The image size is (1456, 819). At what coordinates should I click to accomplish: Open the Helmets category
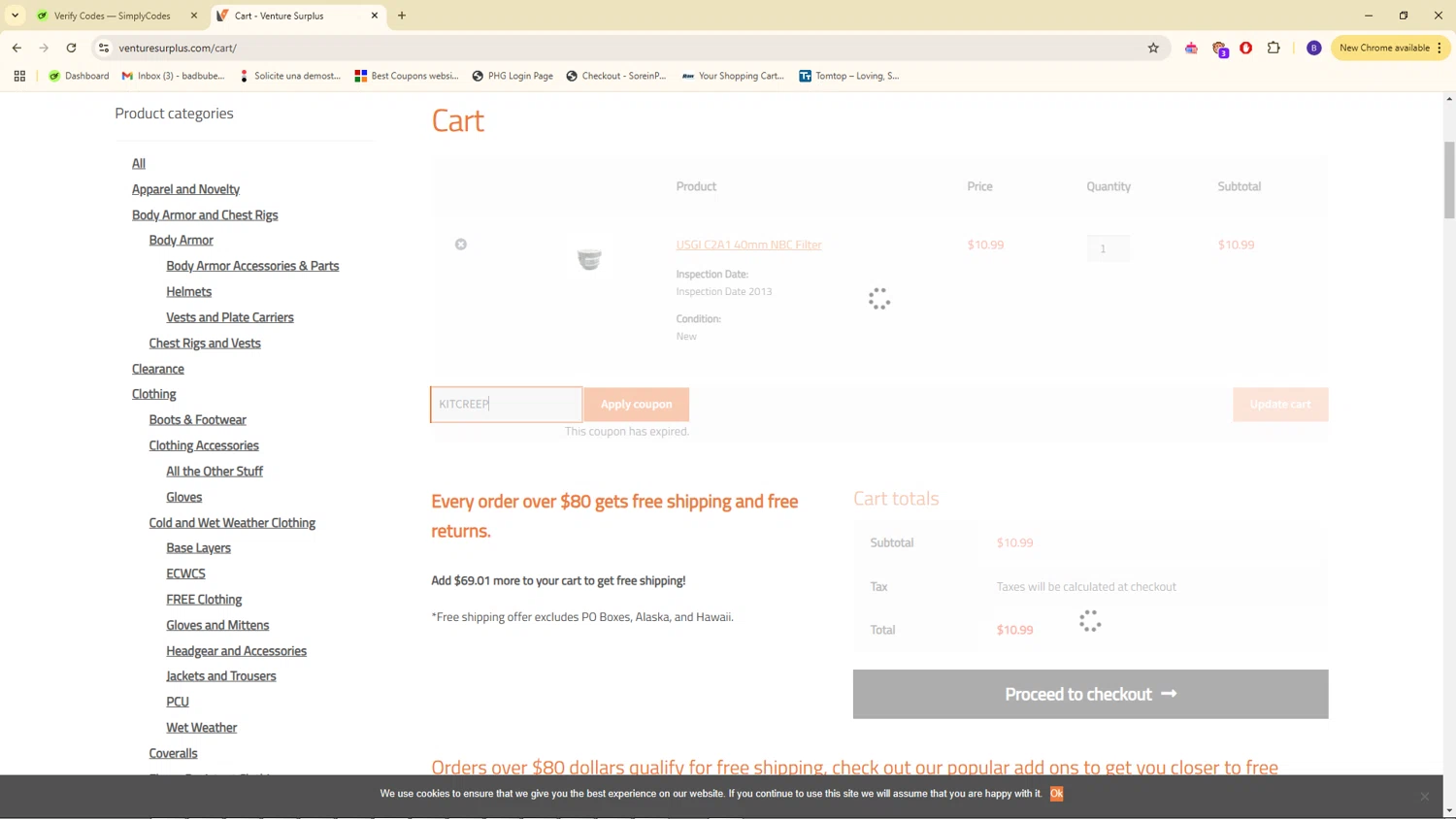[x=188, y=291]
